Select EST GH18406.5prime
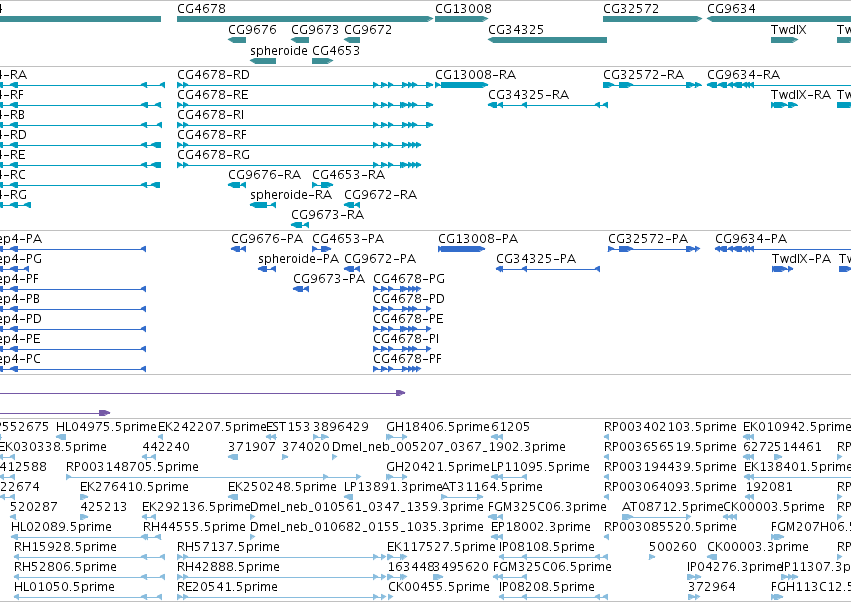Viewport: 851px width, 602px height. (397, 437)
